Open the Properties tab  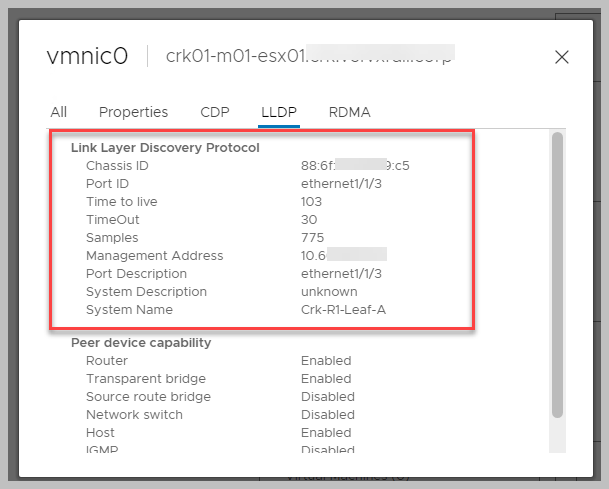click(x=133, y=112)
